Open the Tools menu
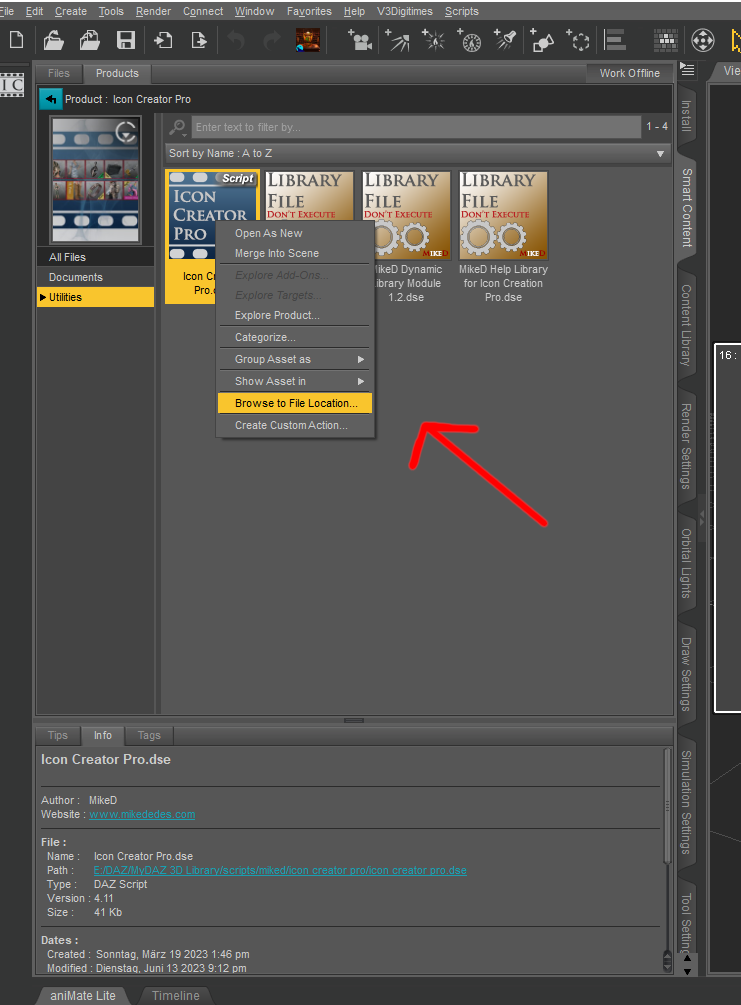The image size is (741, 1005). pyautogui.click(x=111, y=12)
